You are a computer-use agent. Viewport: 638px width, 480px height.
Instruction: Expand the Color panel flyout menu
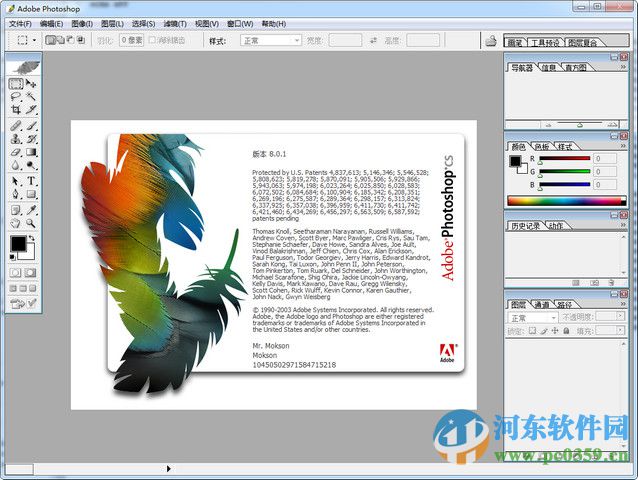(623, 146)
